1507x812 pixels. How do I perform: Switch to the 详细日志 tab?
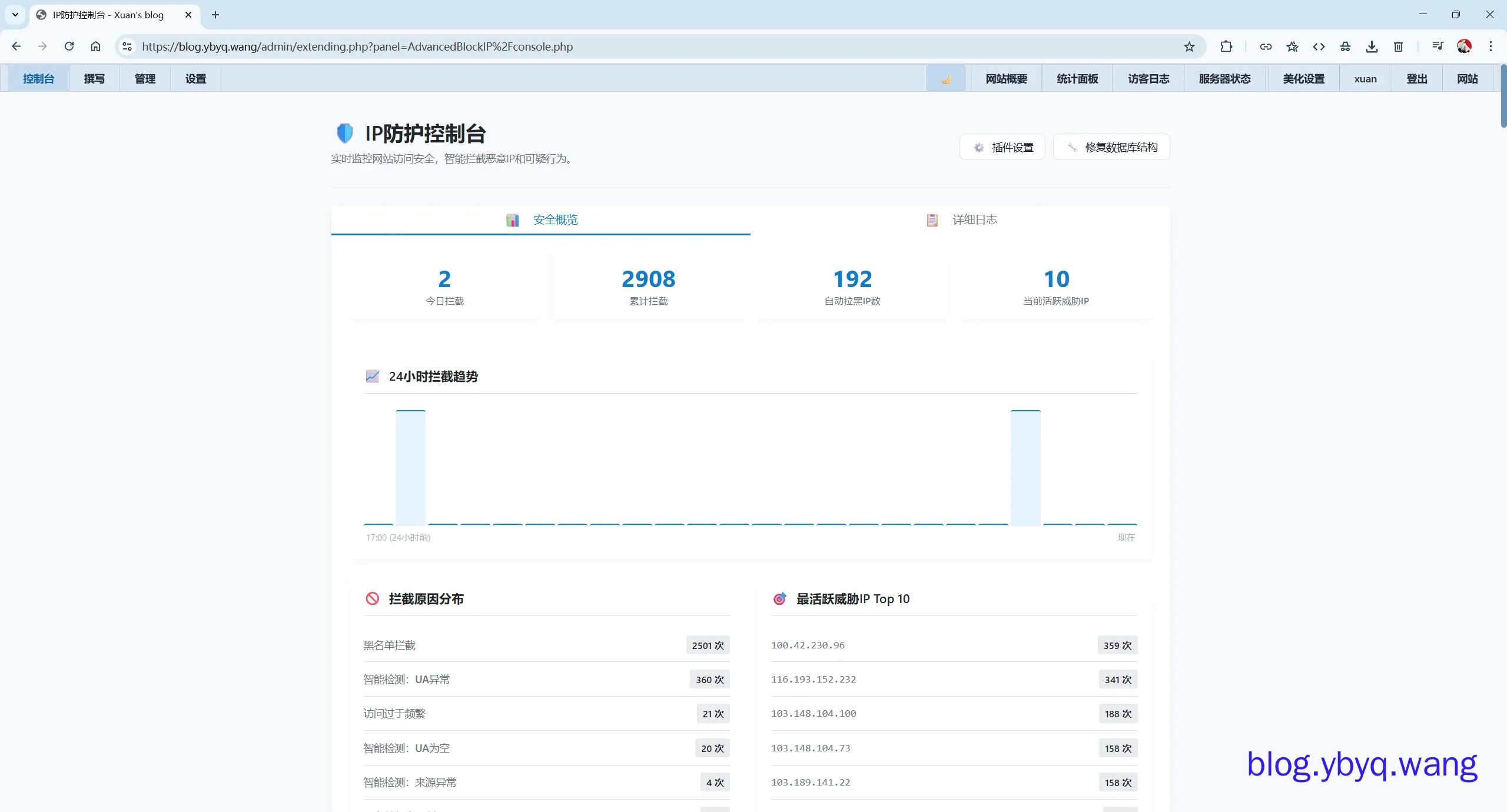(960, 219)
